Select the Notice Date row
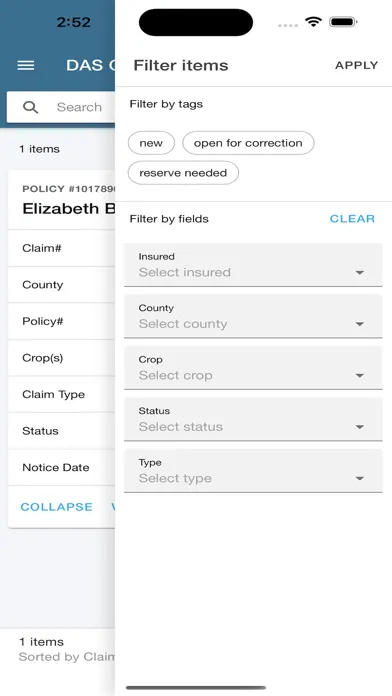392x696 pixels. [61, 467]
